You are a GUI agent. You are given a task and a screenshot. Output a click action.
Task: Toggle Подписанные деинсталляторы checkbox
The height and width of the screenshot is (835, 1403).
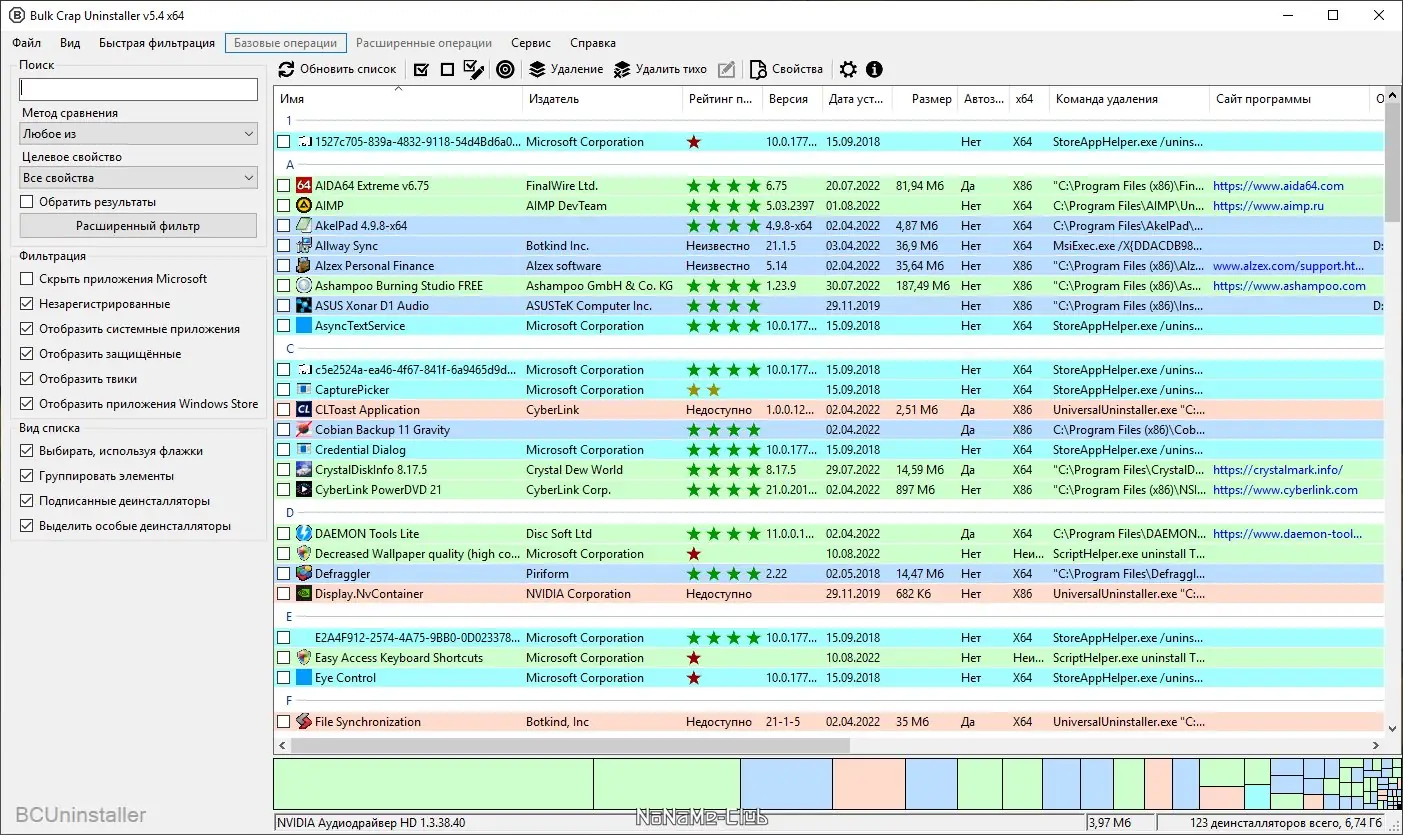pos(27,501)
